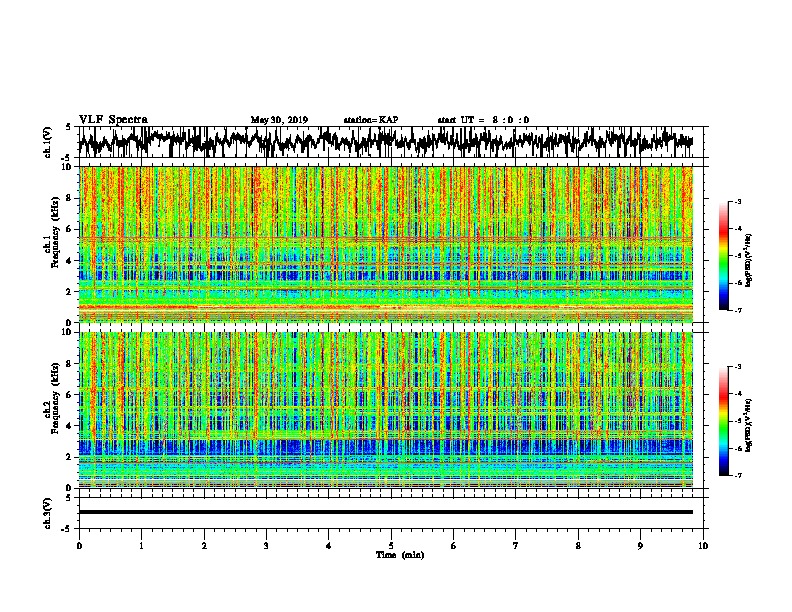Click the x-axis tick label "0" under ch.3 panel
This screenshot has width=792, height=612.
pos(79,546)
